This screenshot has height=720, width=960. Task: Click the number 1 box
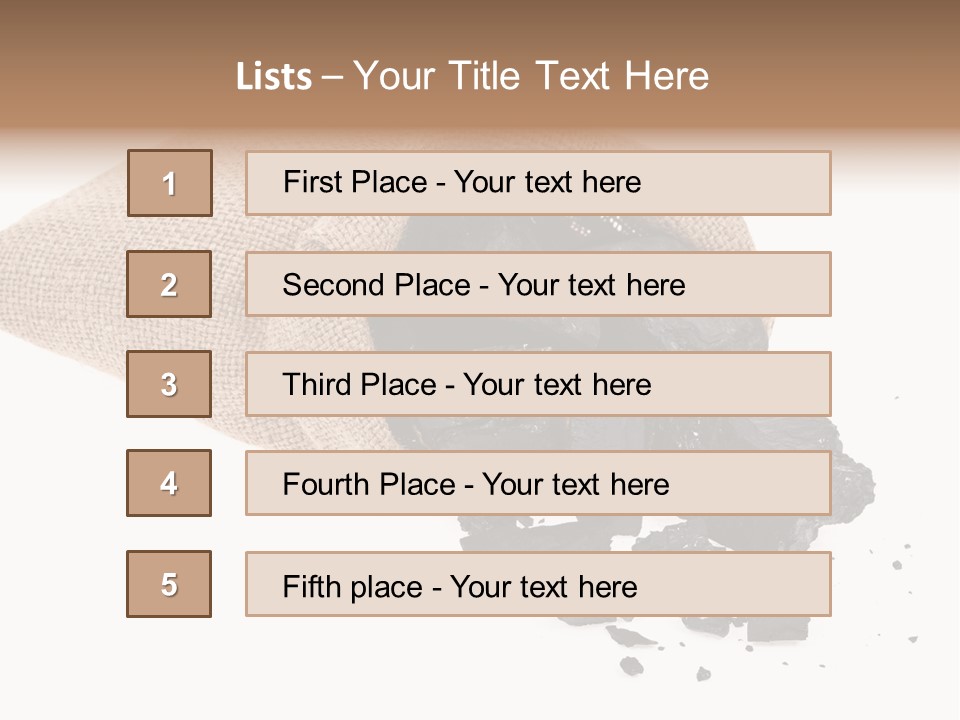point(170,183)
